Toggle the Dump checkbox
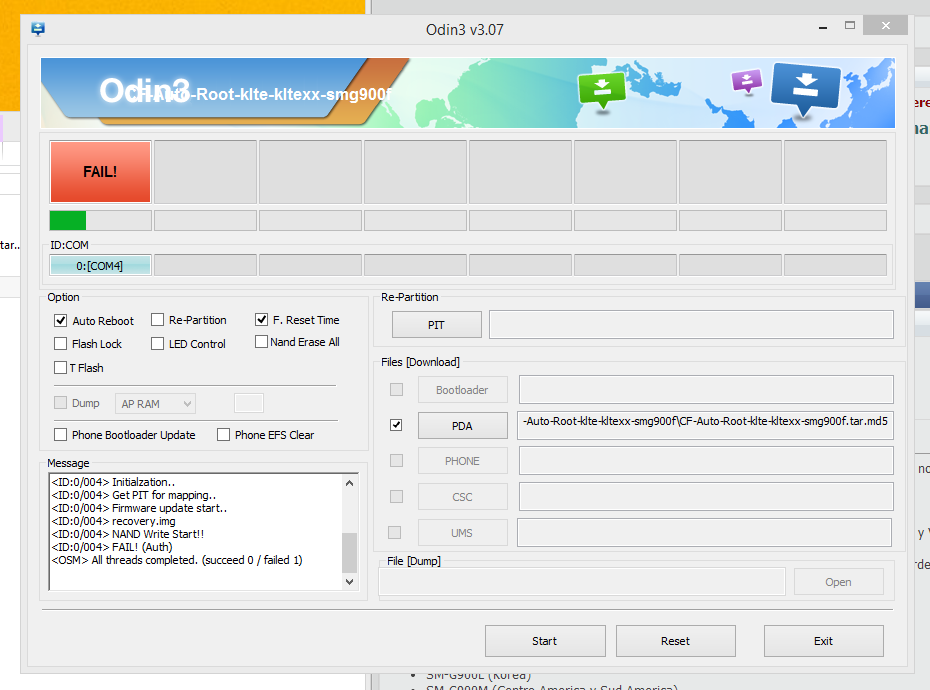930x690 pixels. [x=60, y=403]
